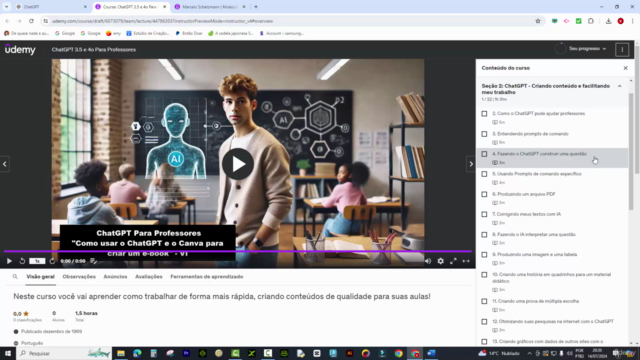Image resolution: width=640 pixels, height=360 pixels.
Task: Check lecture 7 Corrigindo meus textos com IA
Action: point(484,215)
